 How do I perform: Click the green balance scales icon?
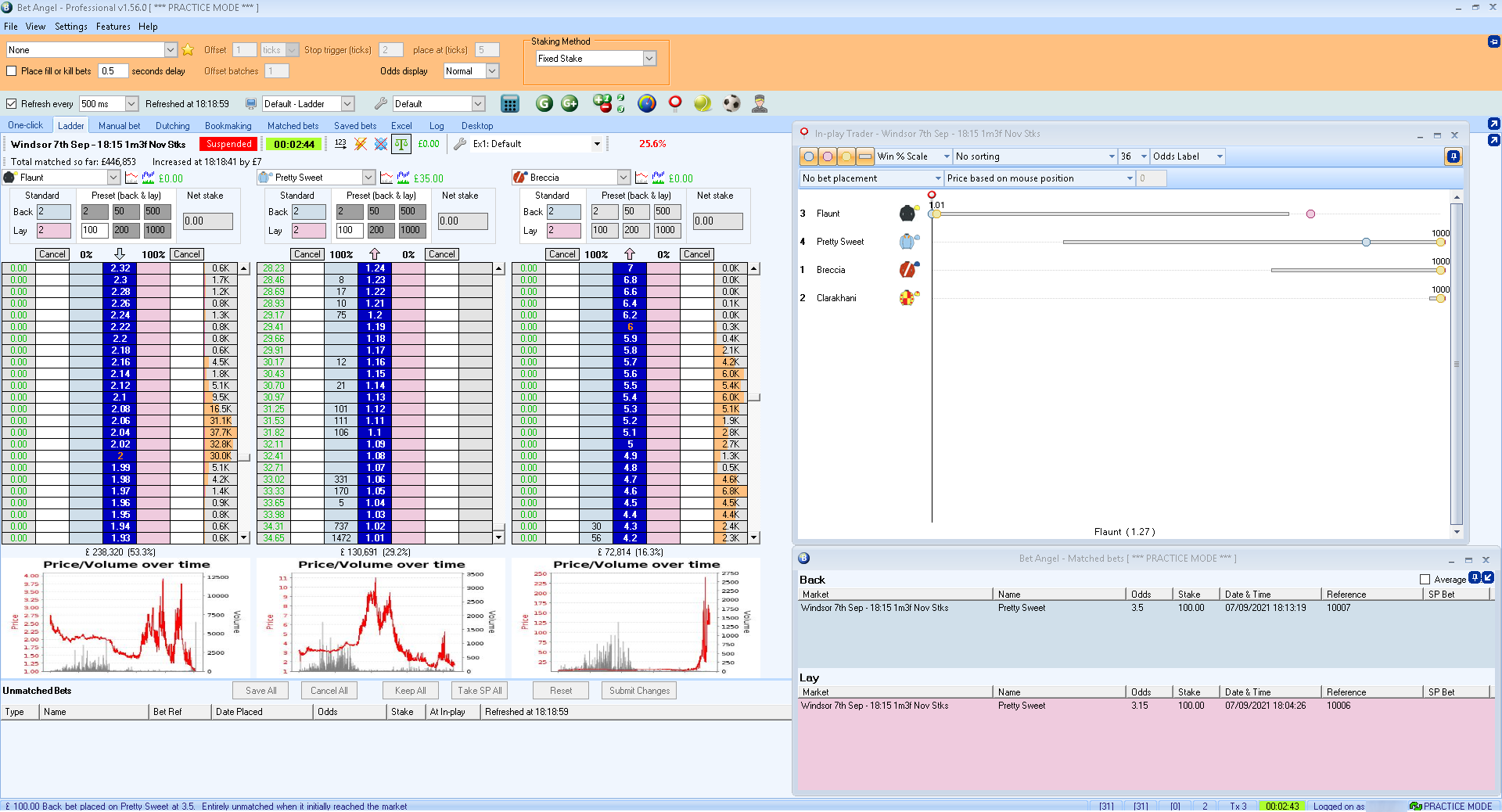point(401,144)
